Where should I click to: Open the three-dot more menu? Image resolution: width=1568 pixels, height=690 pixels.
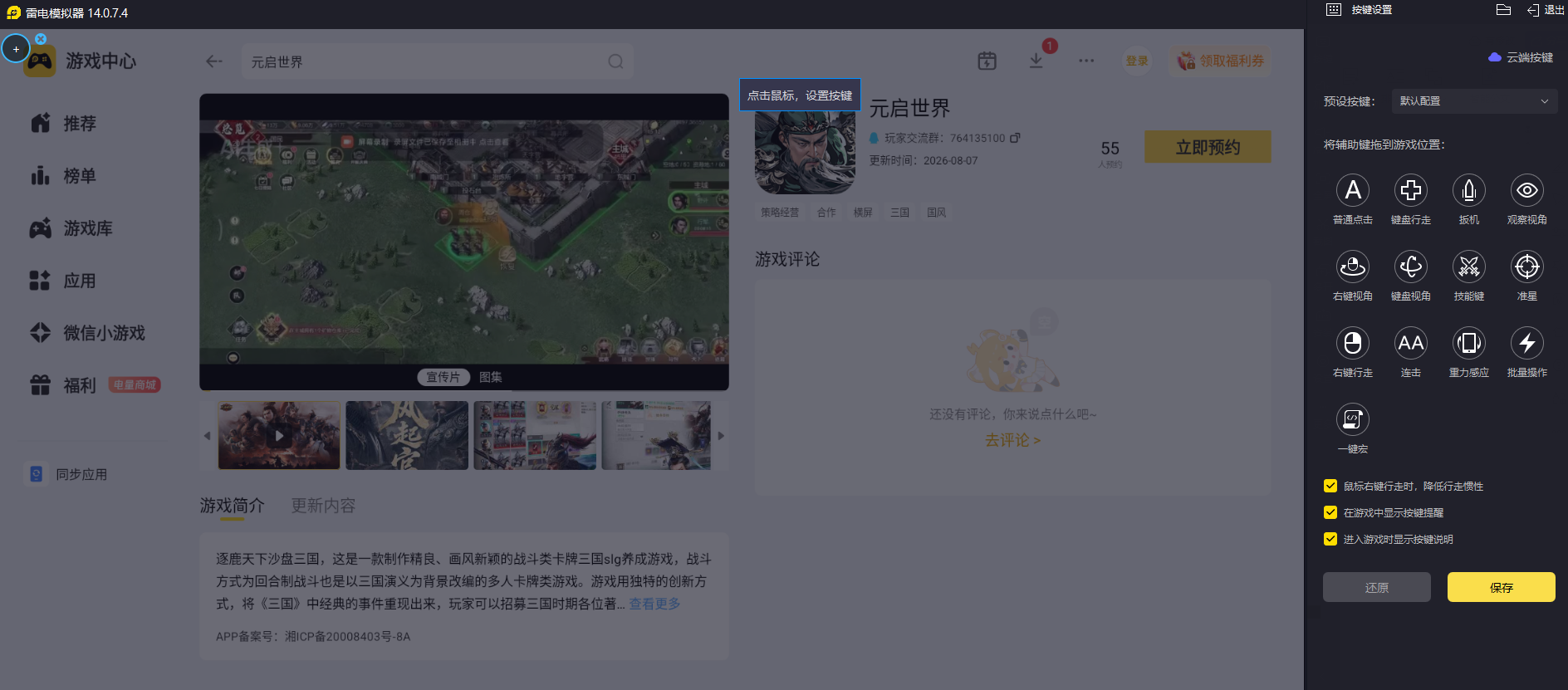point(1086,61)
